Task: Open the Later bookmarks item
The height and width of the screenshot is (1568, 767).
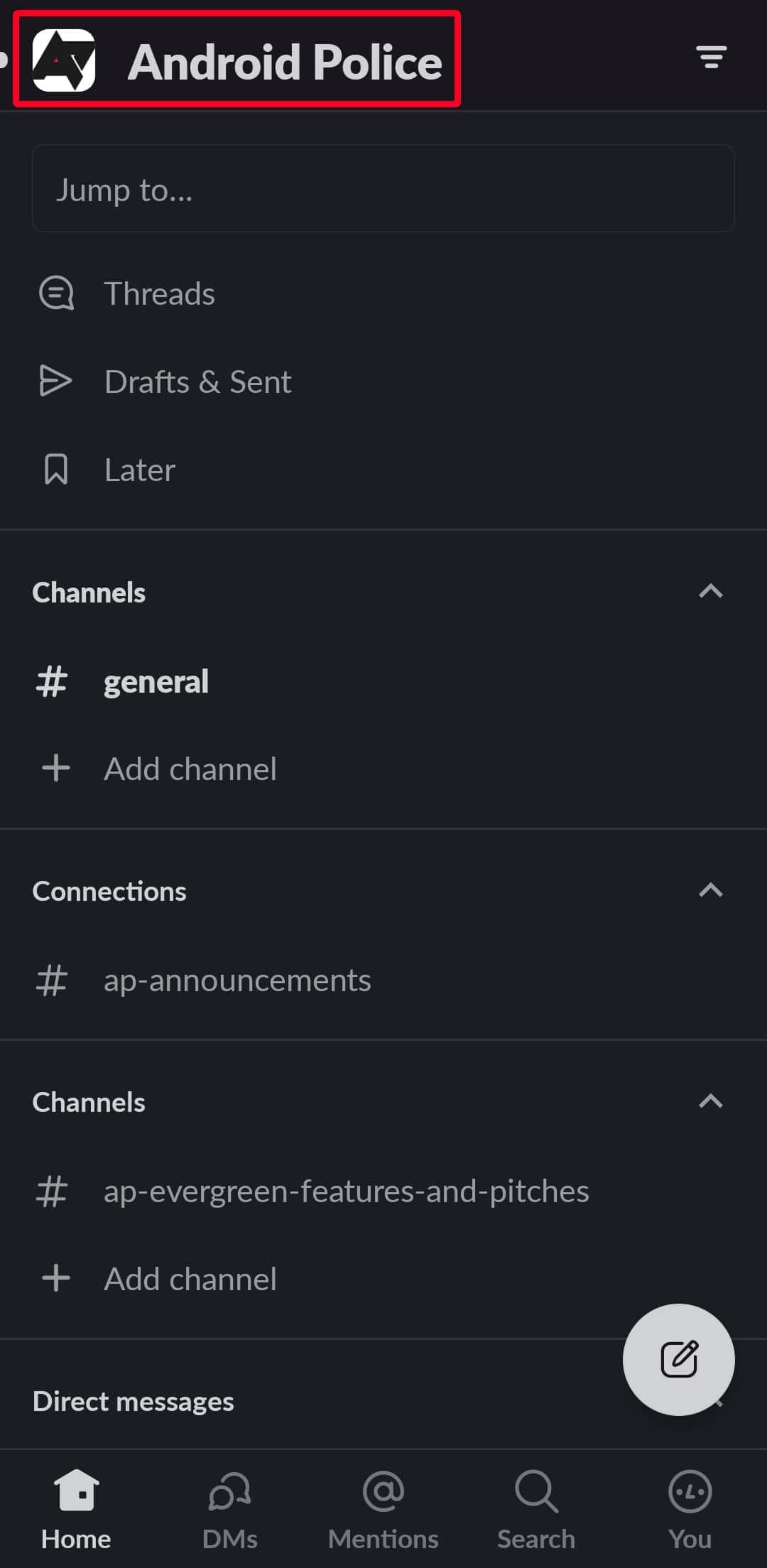Action: pos(139,470)
